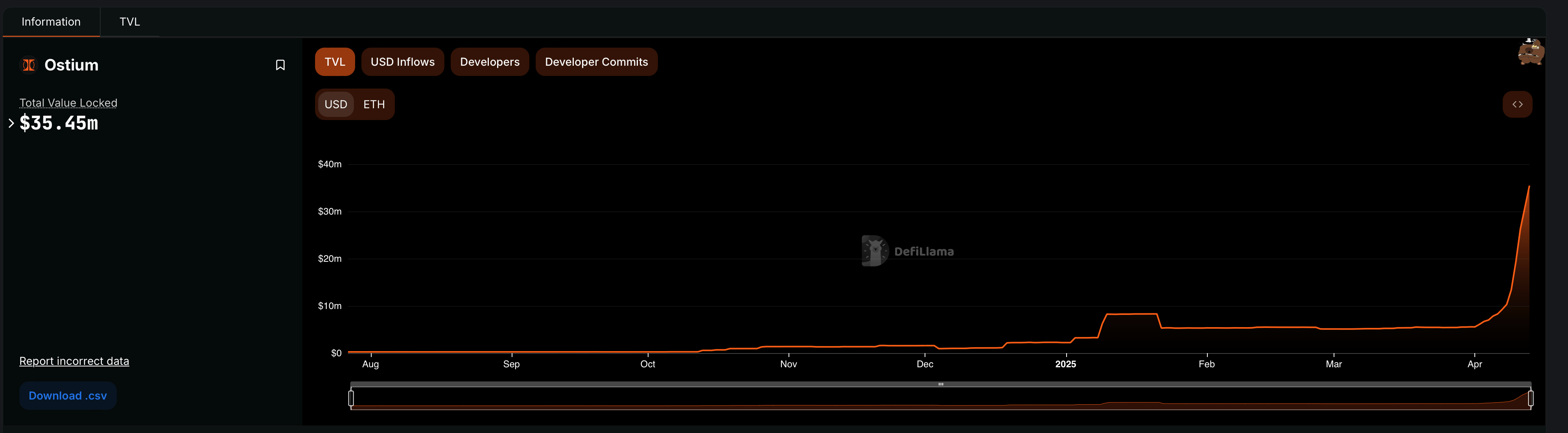Expand the Total Value Locked breakdown chevron
Viewport: 1568px width, 433px height.
click(11, 123)
